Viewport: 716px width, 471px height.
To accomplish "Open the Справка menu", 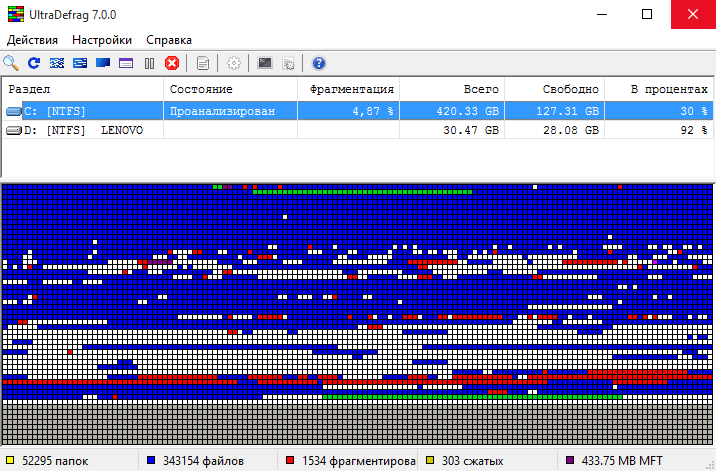I will point(169,40).
